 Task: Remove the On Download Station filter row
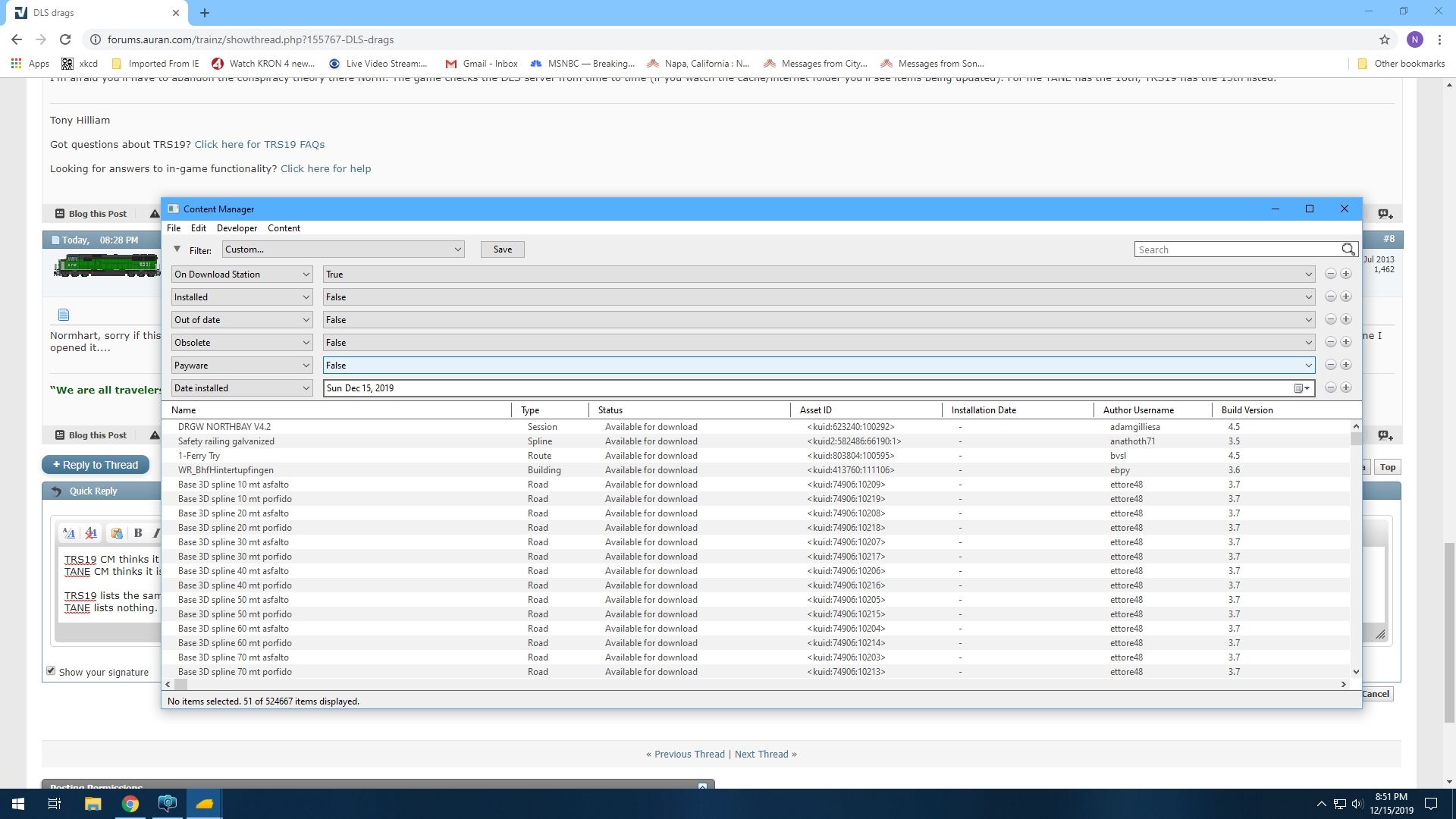[x=1330, y=274]
